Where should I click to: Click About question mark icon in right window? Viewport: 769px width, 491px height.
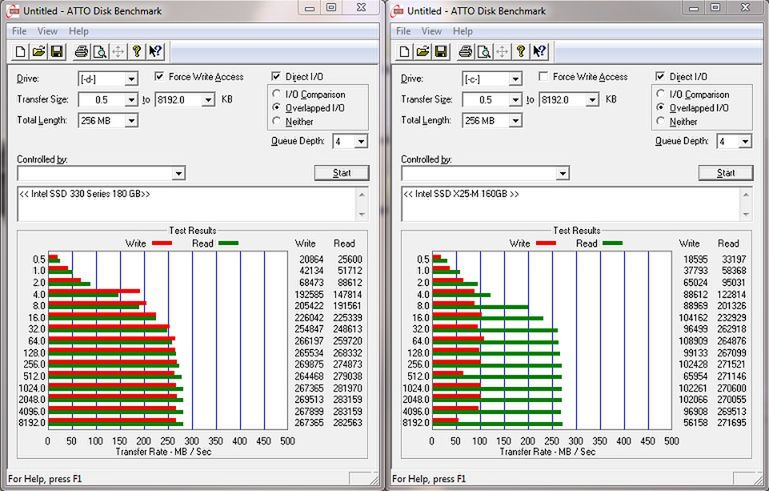click(521, 52)
